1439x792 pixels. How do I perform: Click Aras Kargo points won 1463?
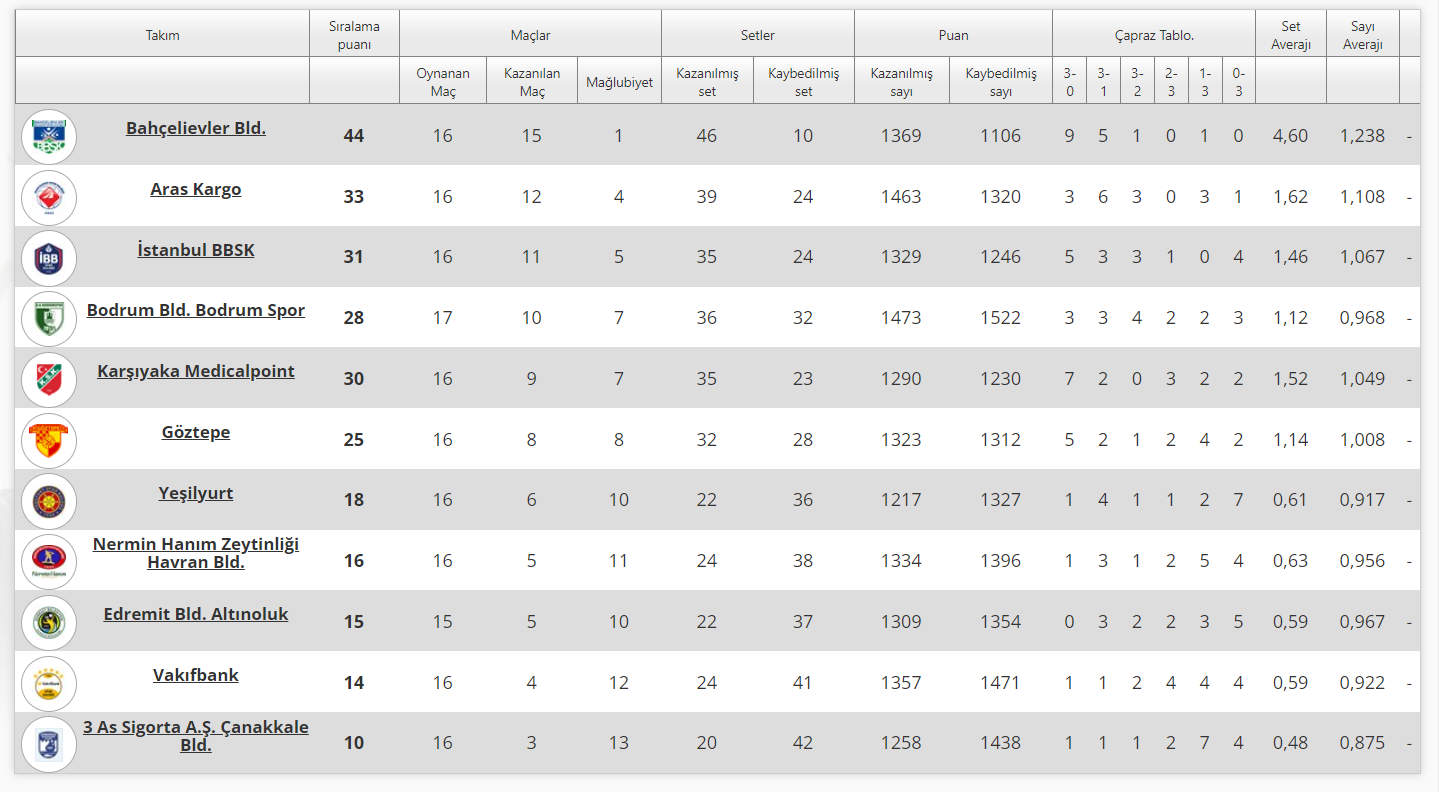point(901,197)
